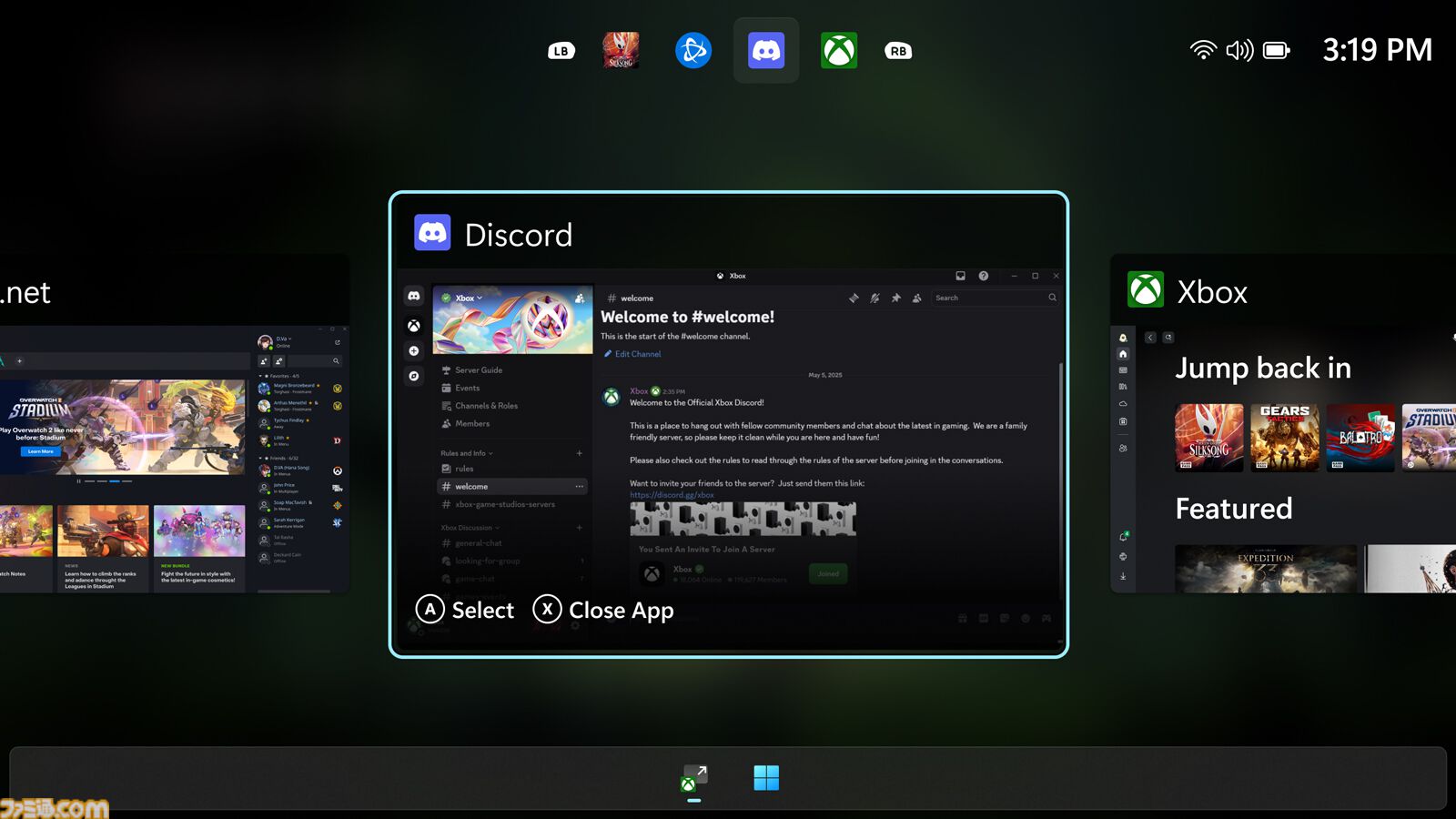
Task: Click the RB bumper indicator
Action: point(898,51)
